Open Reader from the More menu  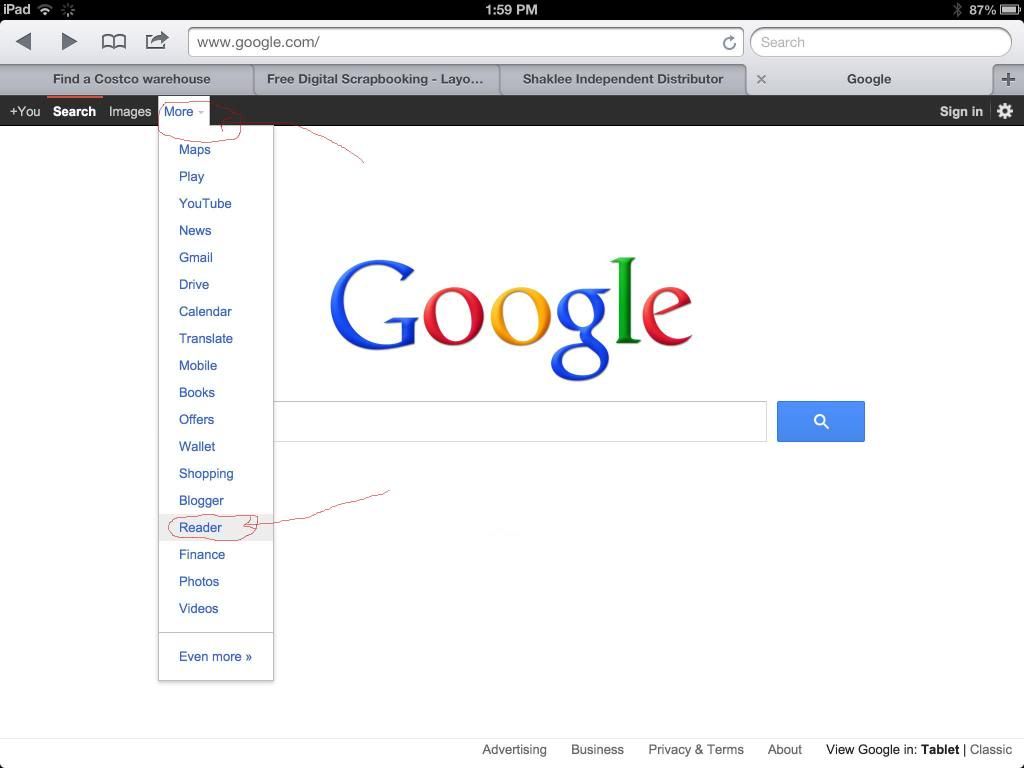click(x=200, y=527)
